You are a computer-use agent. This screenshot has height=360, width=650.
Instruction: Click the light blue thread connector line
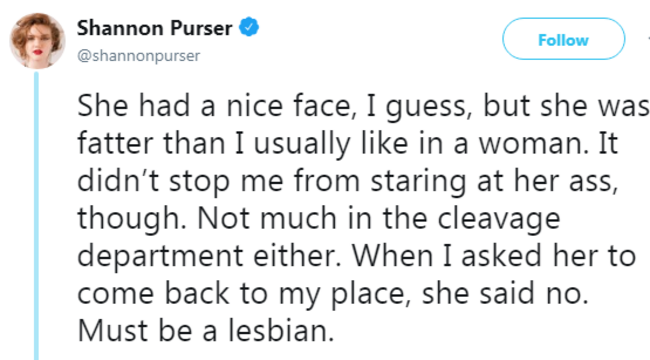(x=36, y=216)
